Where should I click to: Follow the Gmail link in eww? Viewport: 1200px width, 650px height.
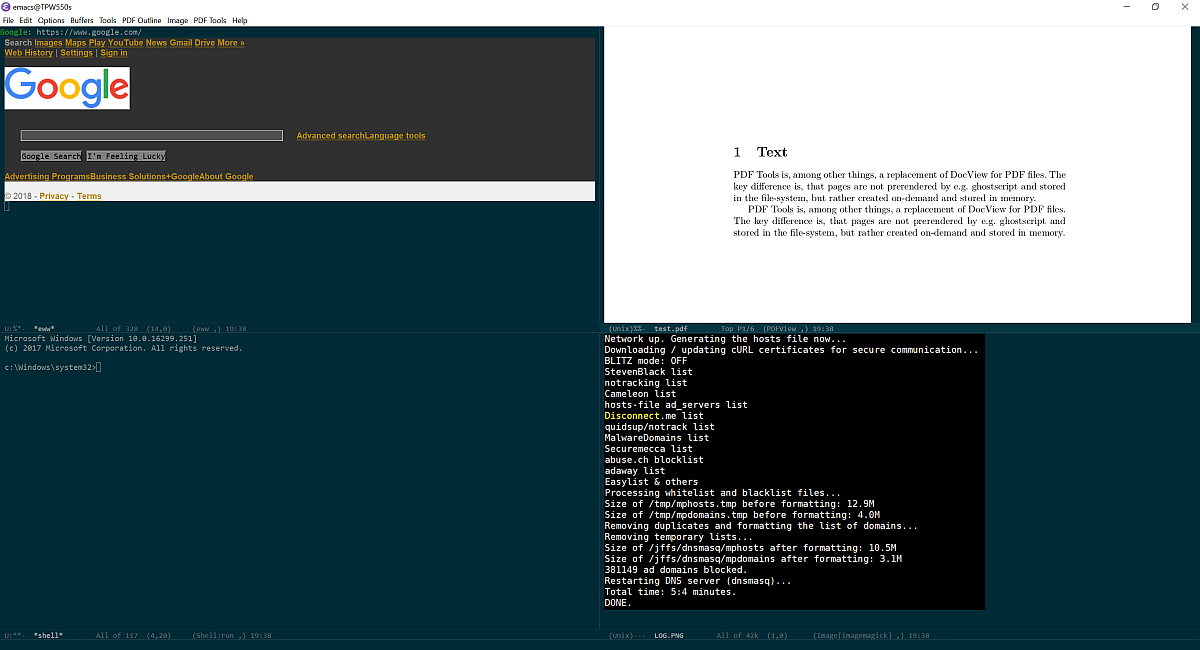click(181, 43)
